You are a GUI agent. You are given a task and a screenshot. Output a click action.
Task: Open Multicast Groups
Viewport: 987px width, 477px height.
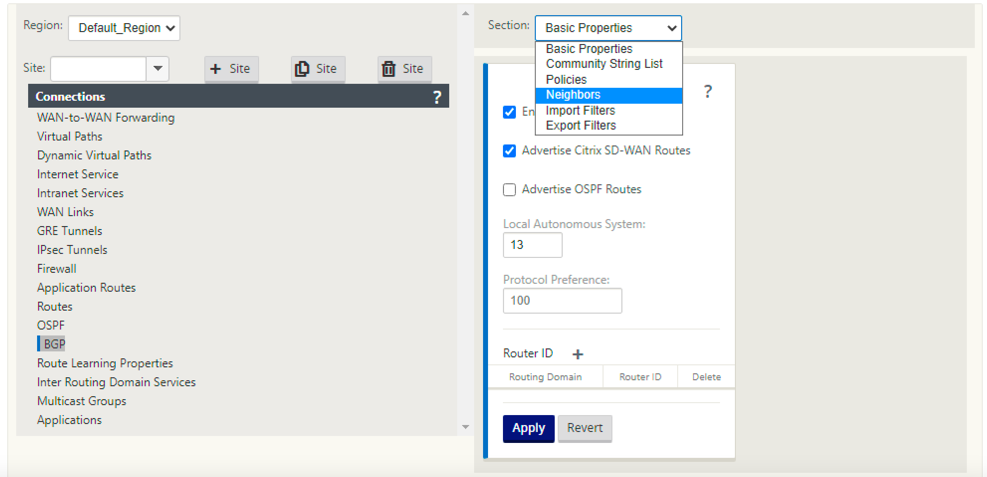tap(82, 401)
